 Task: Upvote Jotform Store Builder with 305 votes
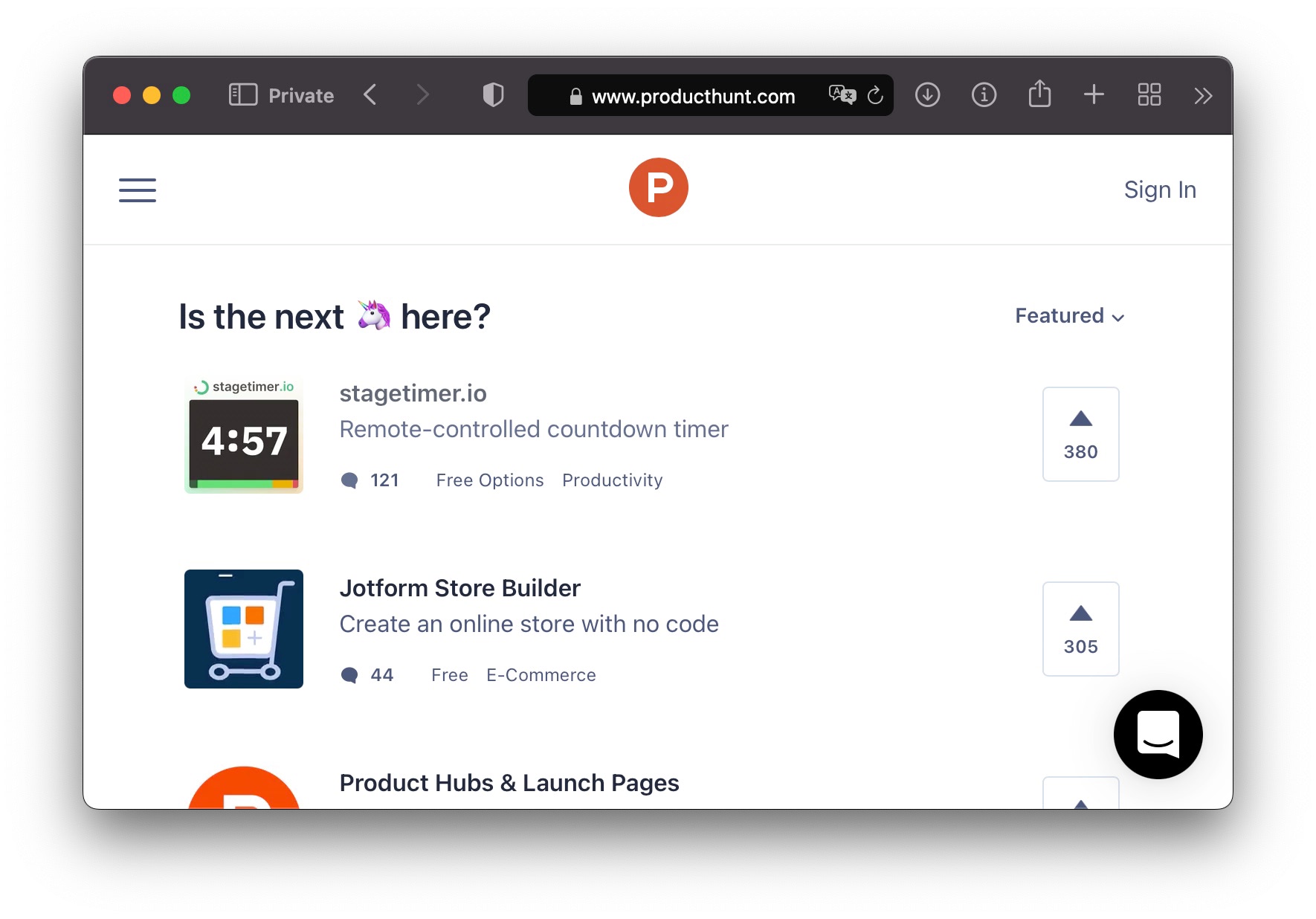tap(1081, 629)
